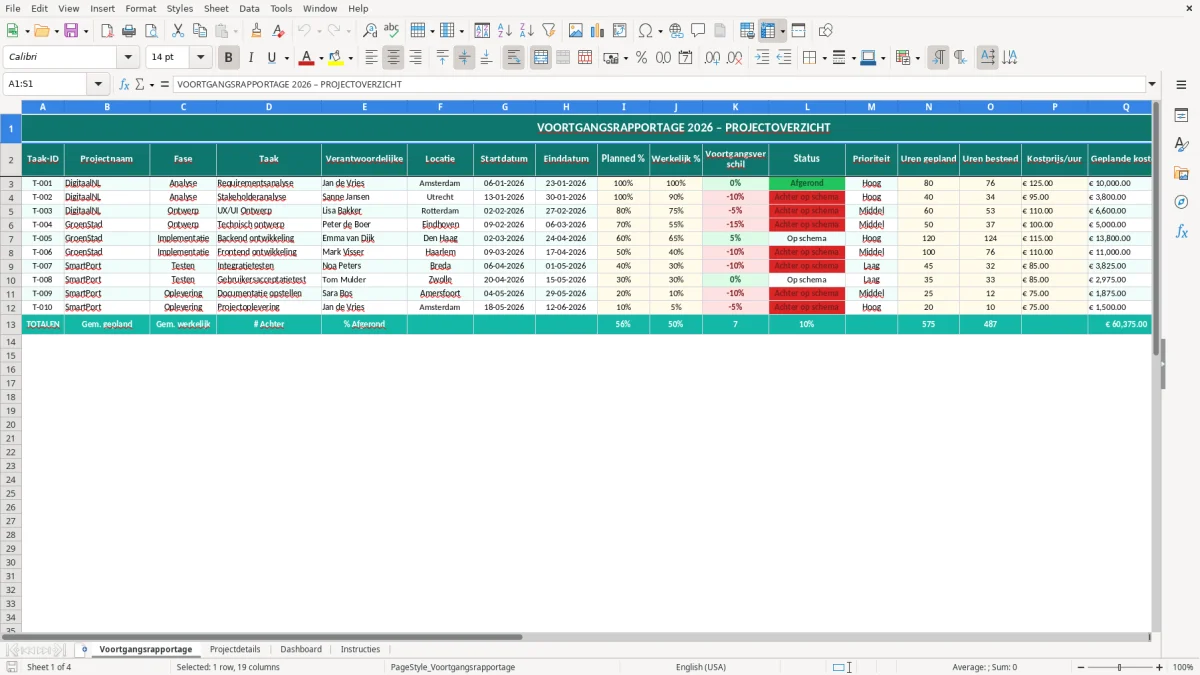This screenshot has width=1200, height=675.
Task: Open sidebar Gallery panel
Action: coord(1181,173)
